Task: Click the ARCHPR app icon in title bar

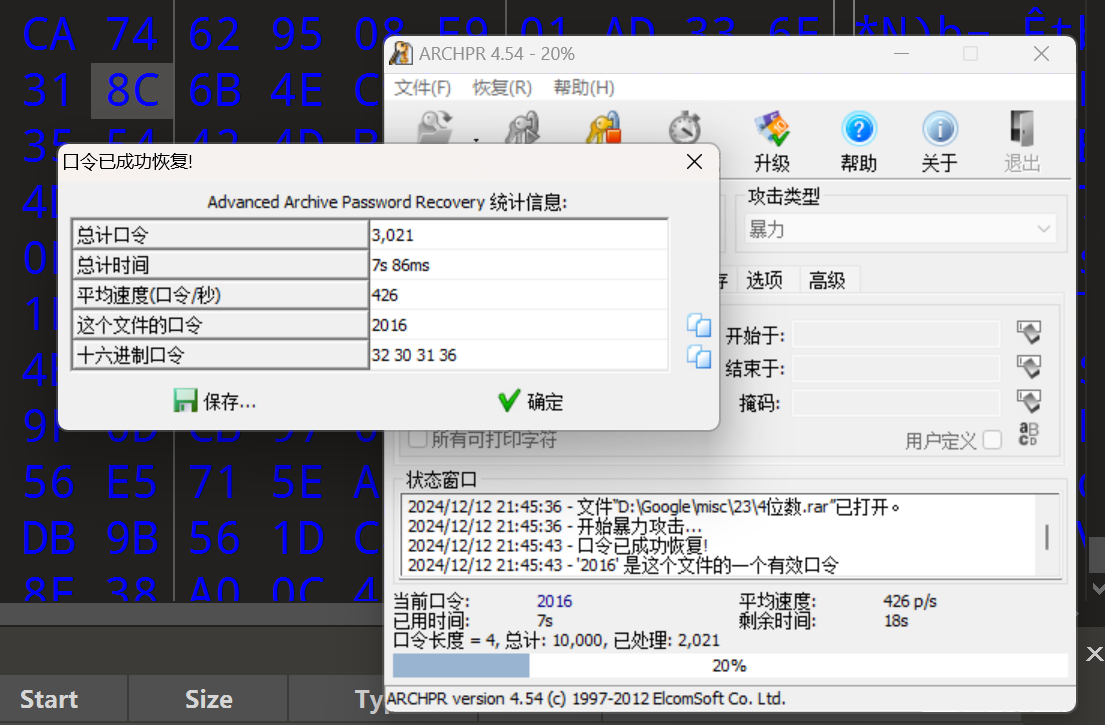Action: (401, 54)
